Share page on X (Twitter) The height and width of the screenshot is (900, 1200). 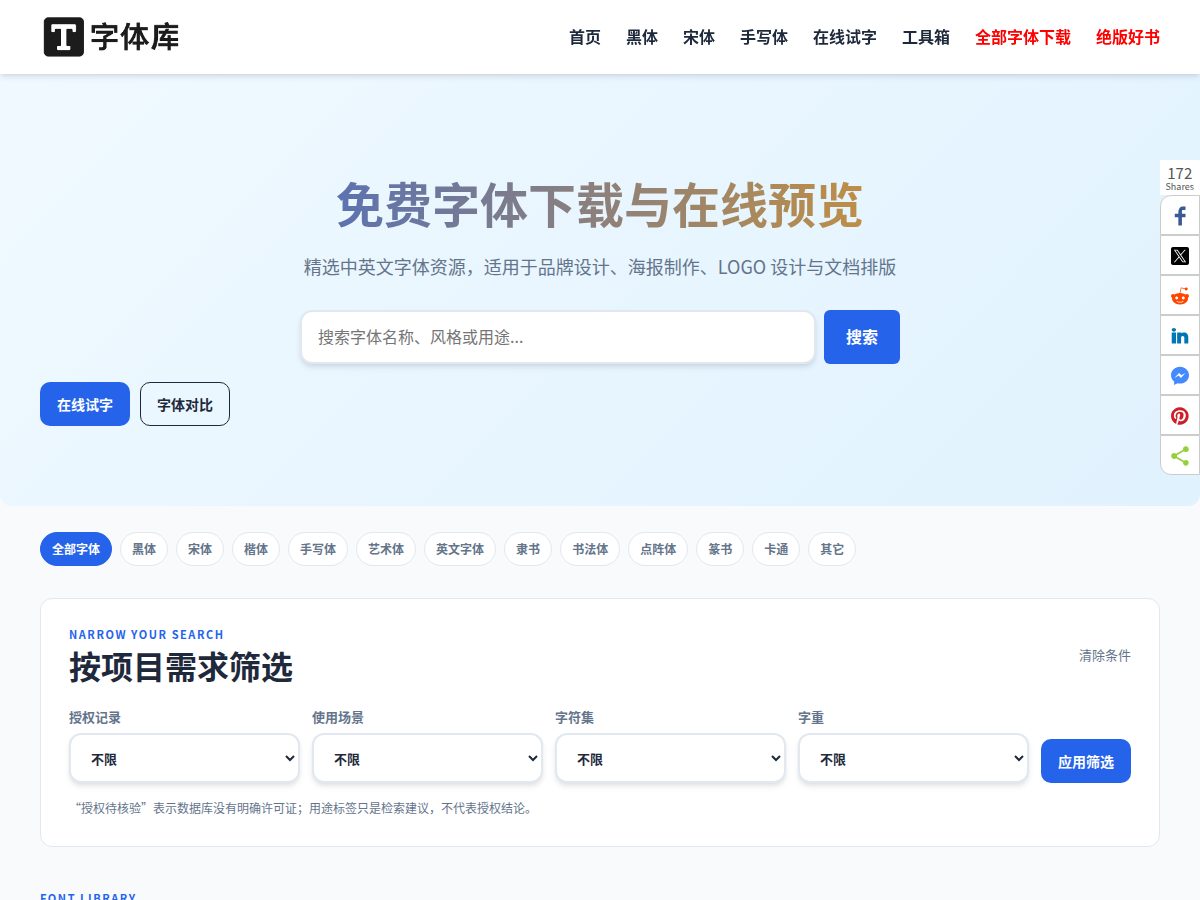[1180, 256]
